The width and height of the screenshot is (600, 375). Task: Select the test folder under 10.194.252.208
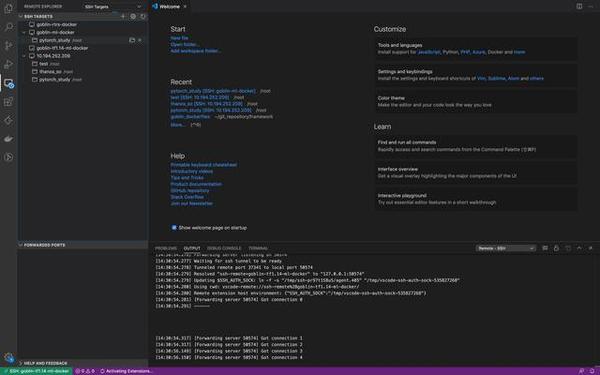(x=44, y=64)
